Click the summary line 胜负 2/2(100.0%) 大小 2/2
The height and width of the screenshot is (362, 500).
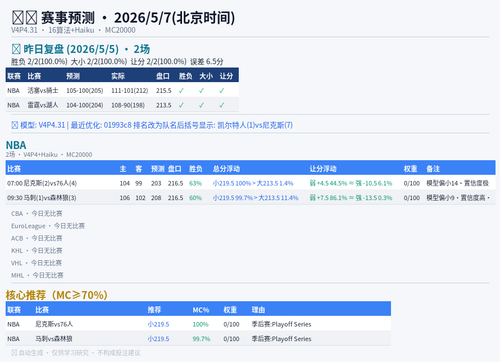click(x=117, y=62)
